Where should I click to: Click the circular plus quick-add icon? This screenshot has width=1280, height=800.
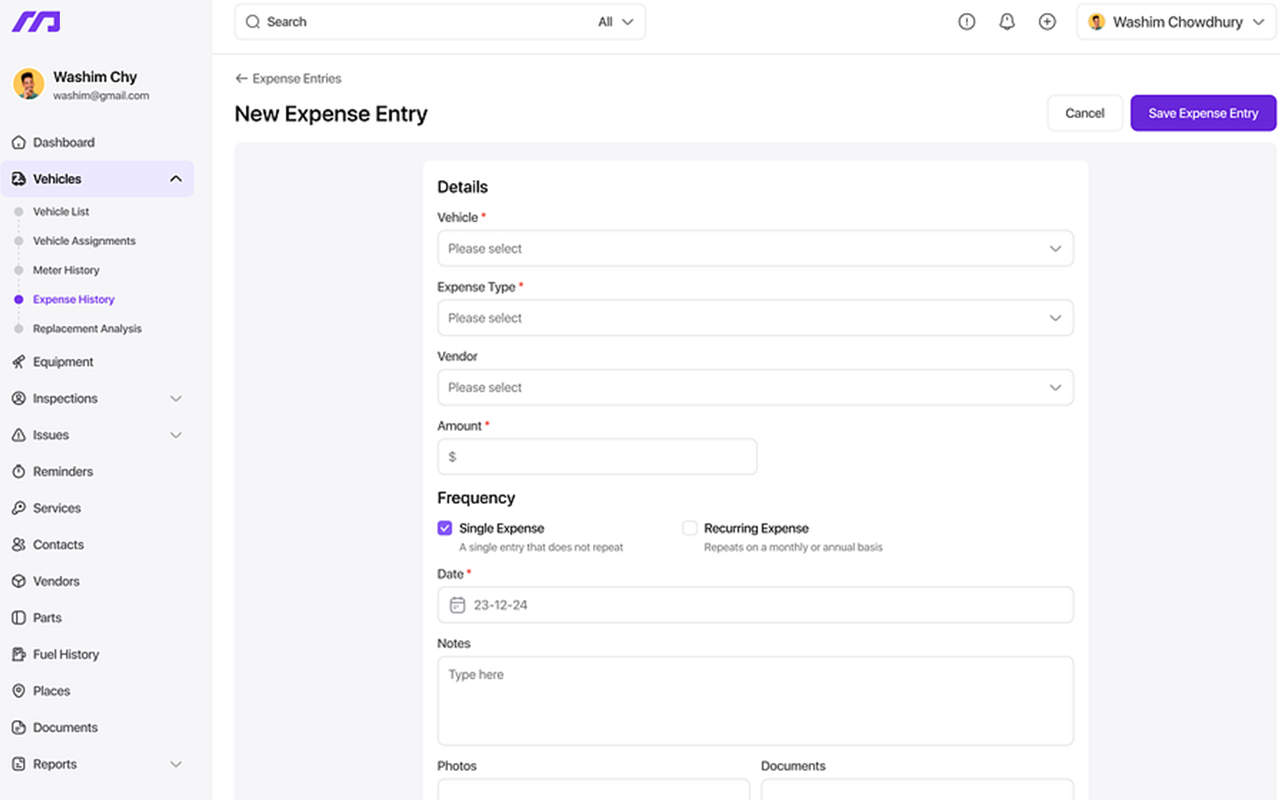[x=1047, y=21]
